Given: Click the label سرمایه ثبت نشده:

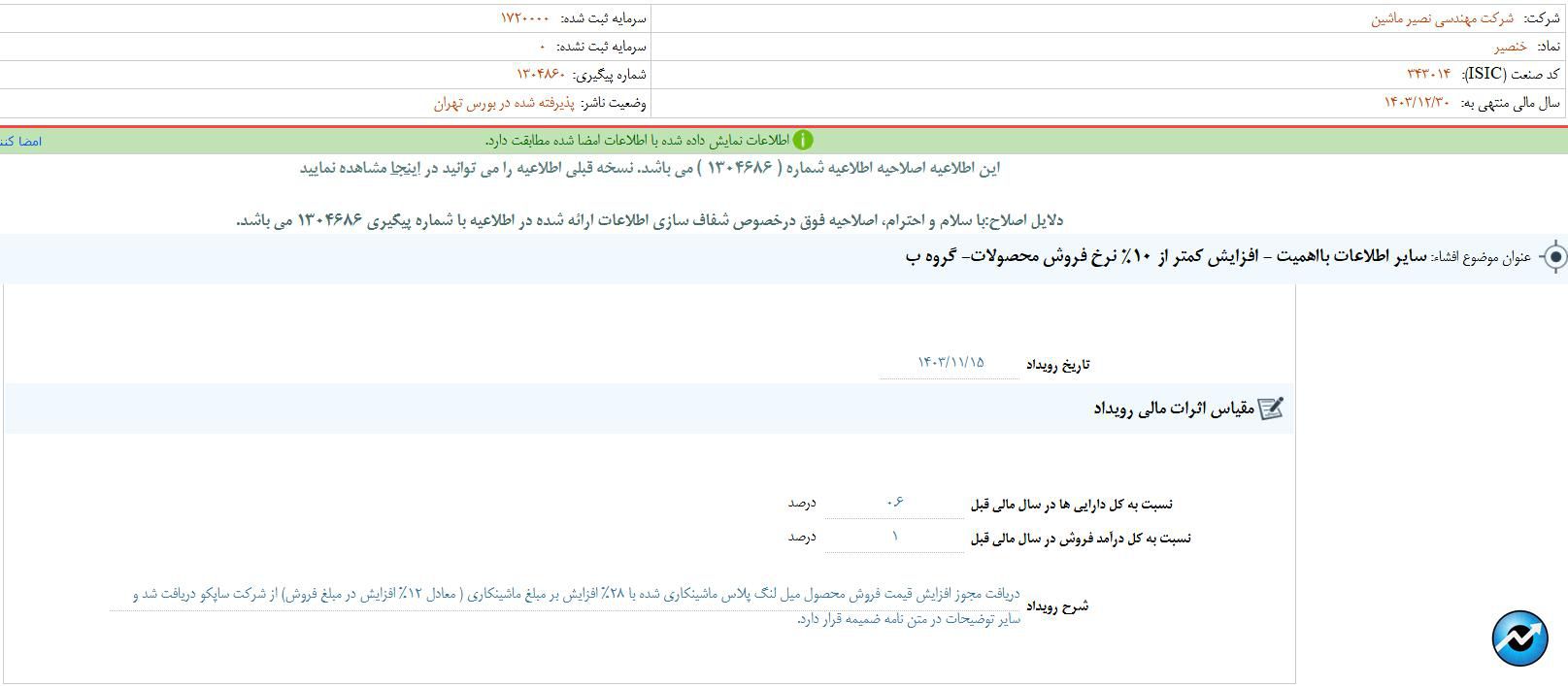Looking at the screenshot, I should coord(602,47).
